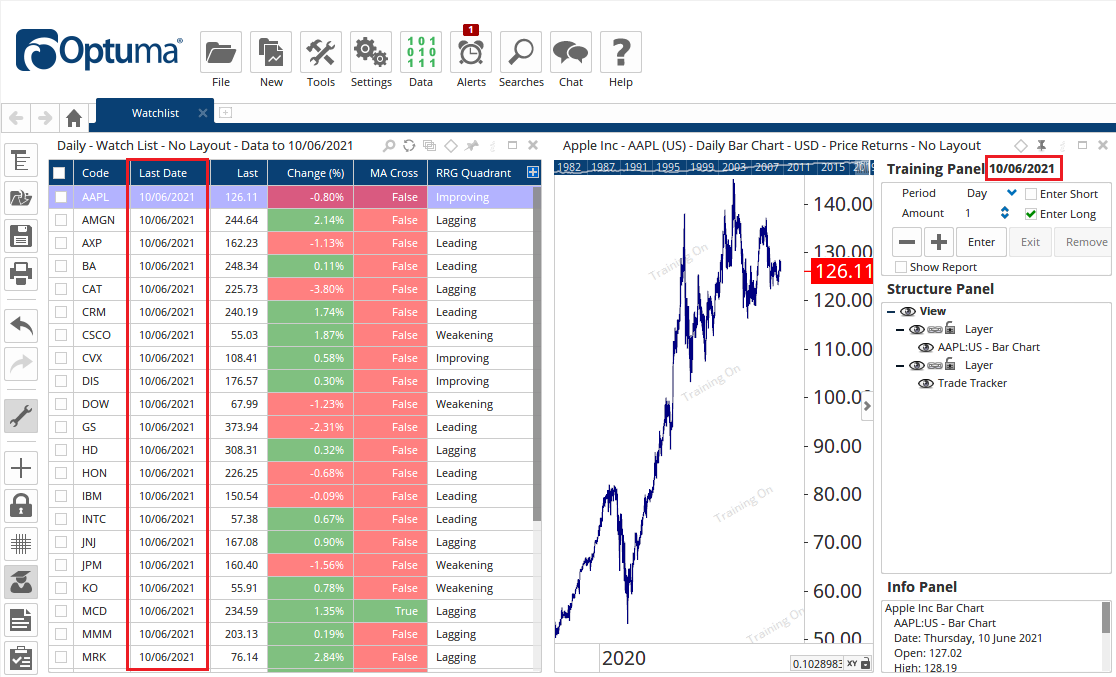Switch to the Watchlist tab
Viewport: 1116px width, 677px height.
(155, 113)
